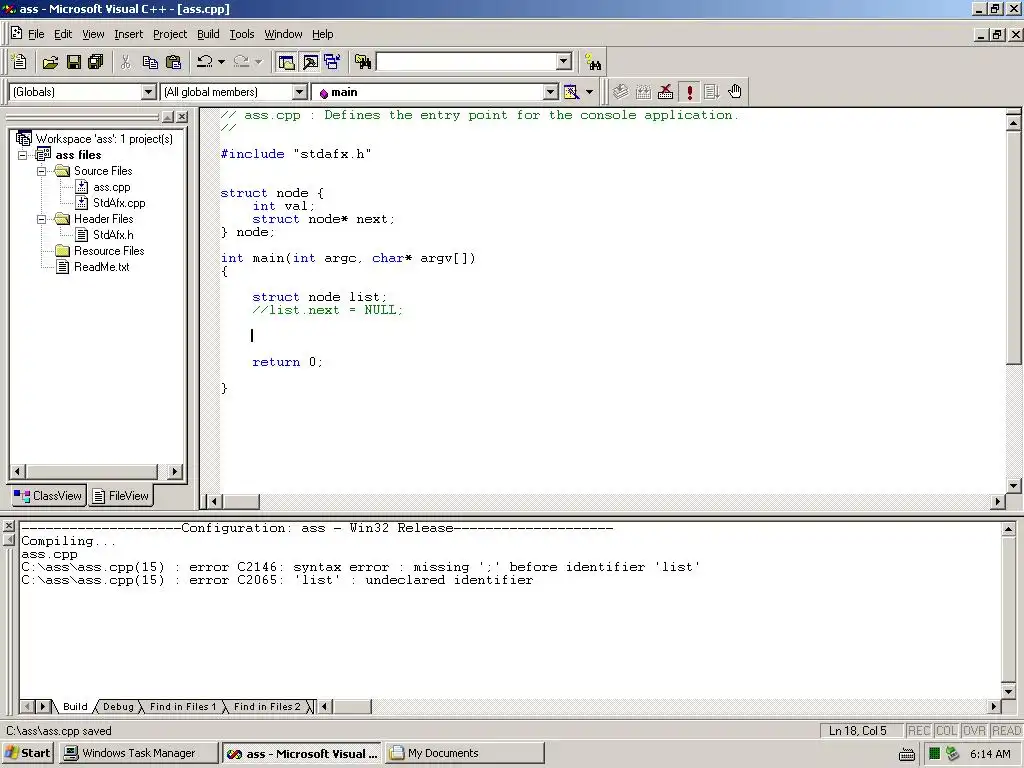Viewport: 1024px width, 768px height.
Task: Click the editor vertical scrollbar down arrow
Action: click(x=1014, y=485)
